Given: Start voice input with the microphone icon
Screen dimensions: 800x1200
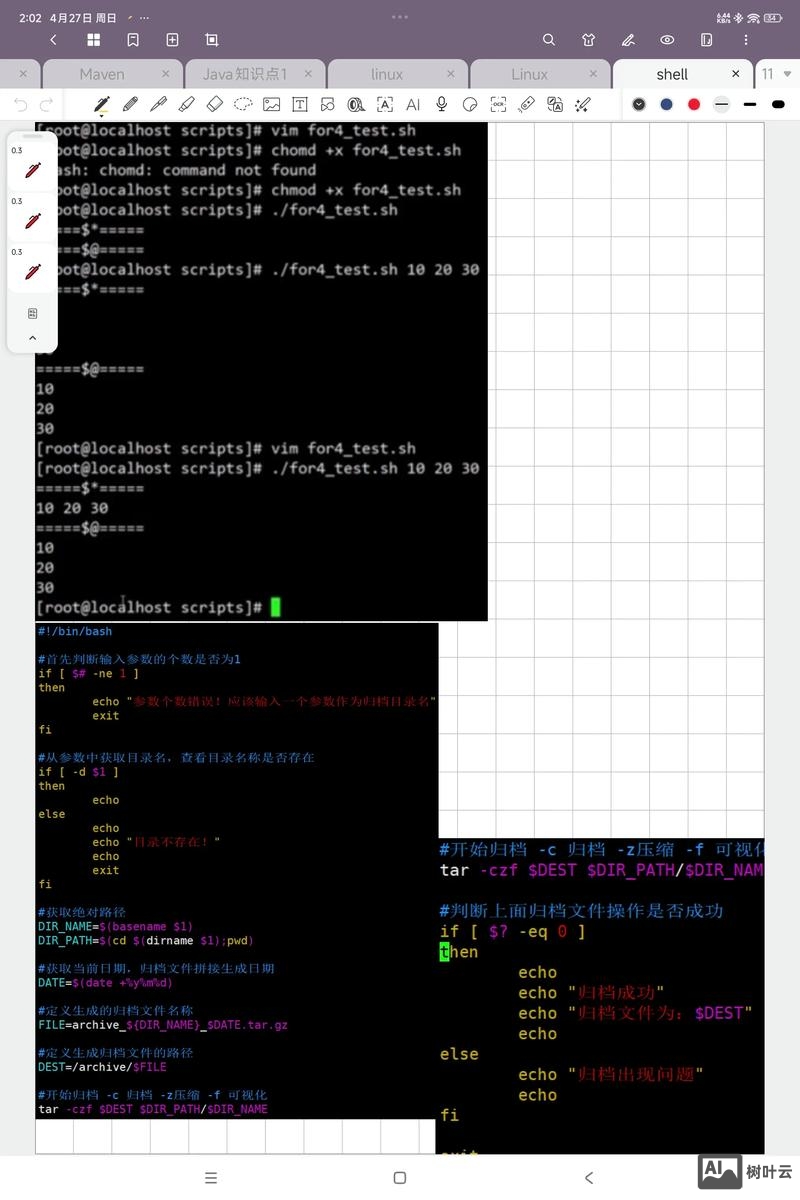Looking at the screenshot, I should [x=440, y=104].
